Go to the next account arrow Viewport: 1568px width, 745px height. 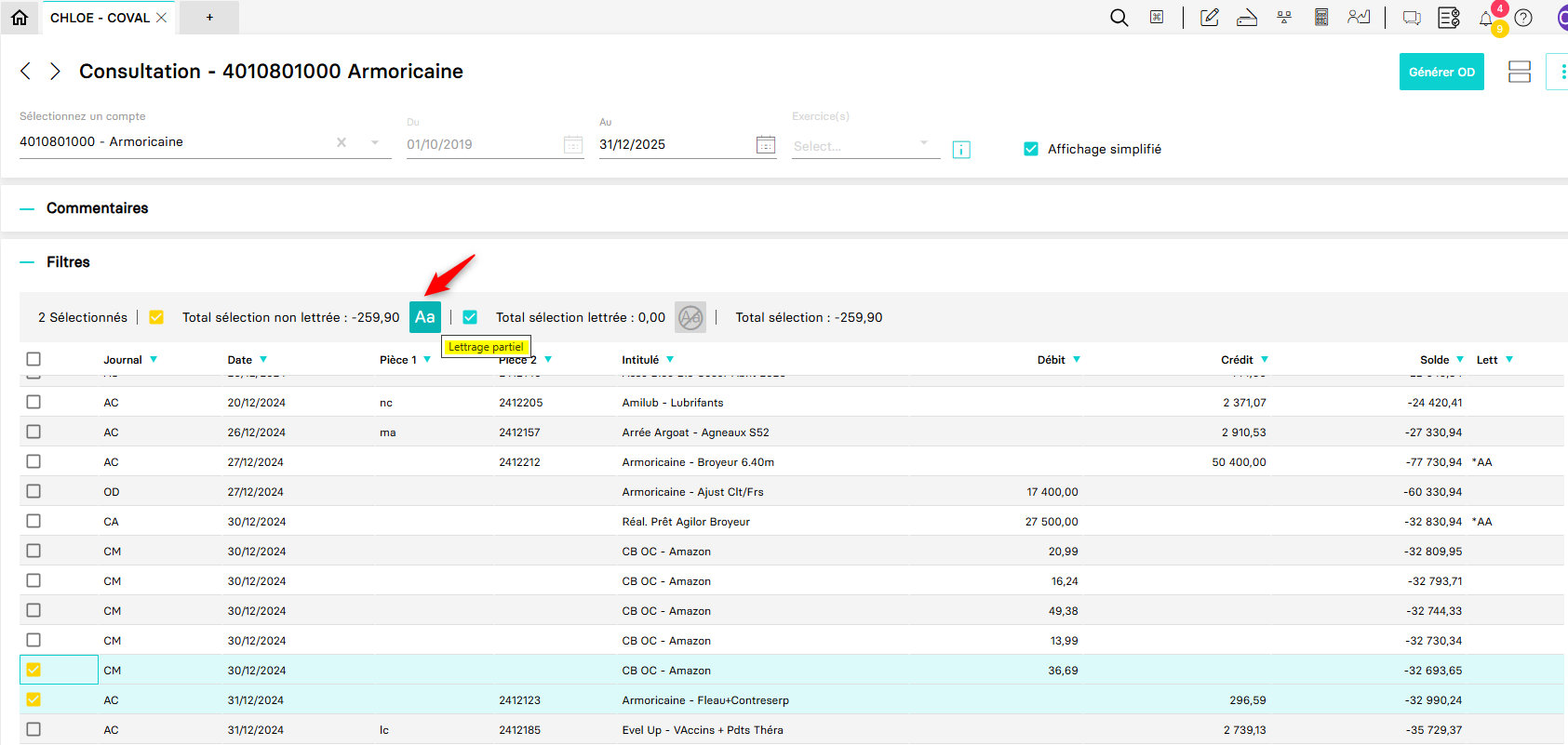click(55, 72)
